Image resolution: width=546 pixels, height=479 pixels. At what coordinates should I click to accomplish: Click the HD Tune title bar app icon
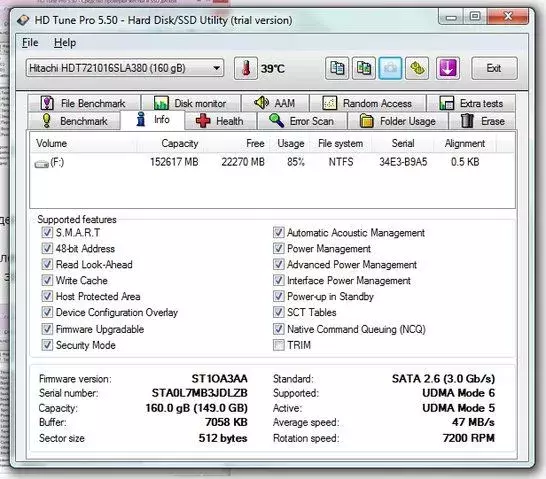(23, 20)
